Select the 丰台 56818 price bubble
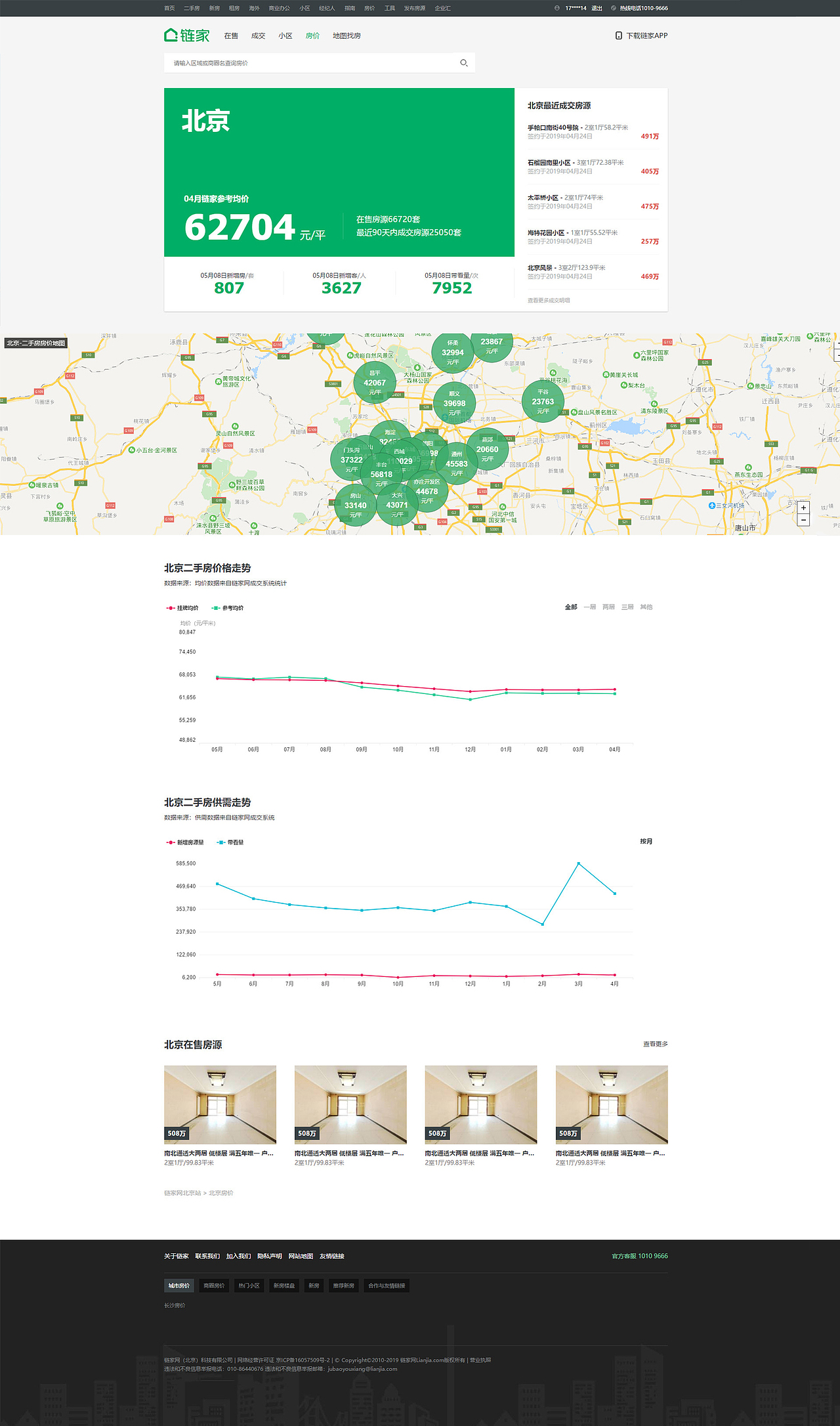The width and height of the screenshot is (840, 1426). point(381,474)
